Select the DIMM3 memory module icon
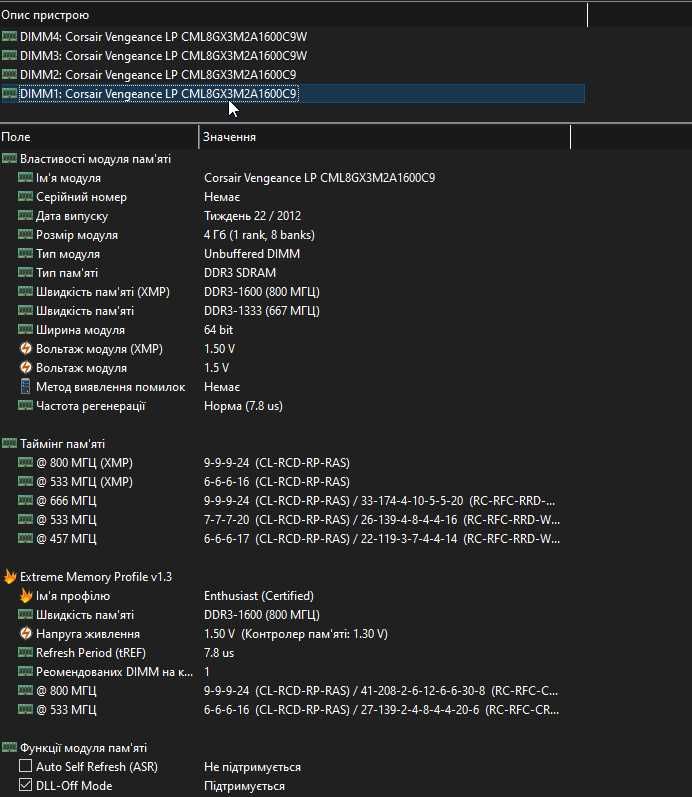 pos(9,55)
